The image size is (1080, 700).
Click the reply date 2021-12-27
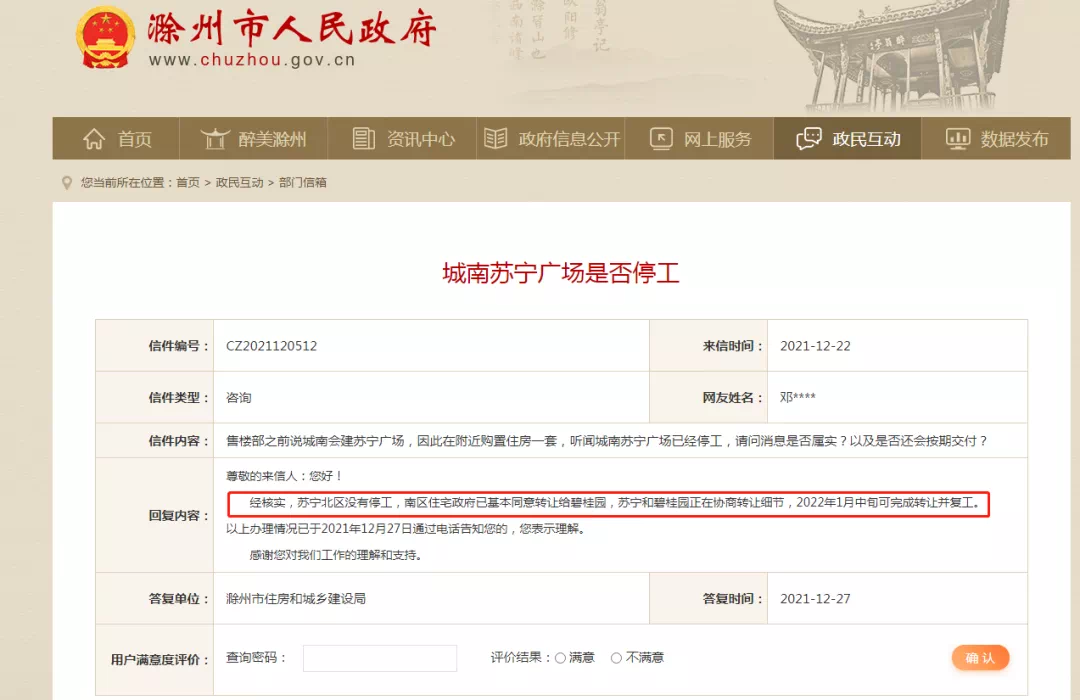tap(815, 599)
